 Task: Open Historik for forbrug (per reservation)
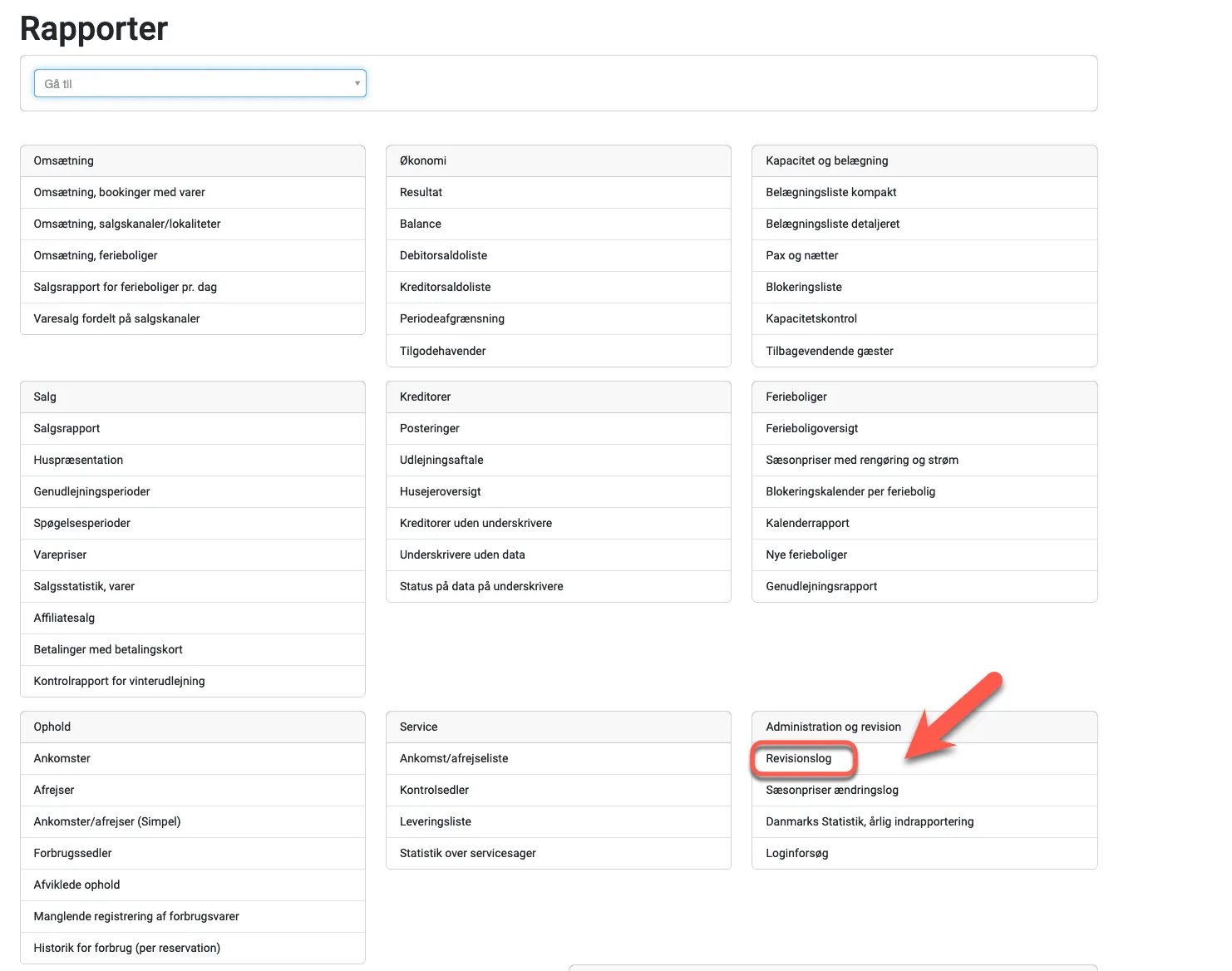[x=127, y=948]
